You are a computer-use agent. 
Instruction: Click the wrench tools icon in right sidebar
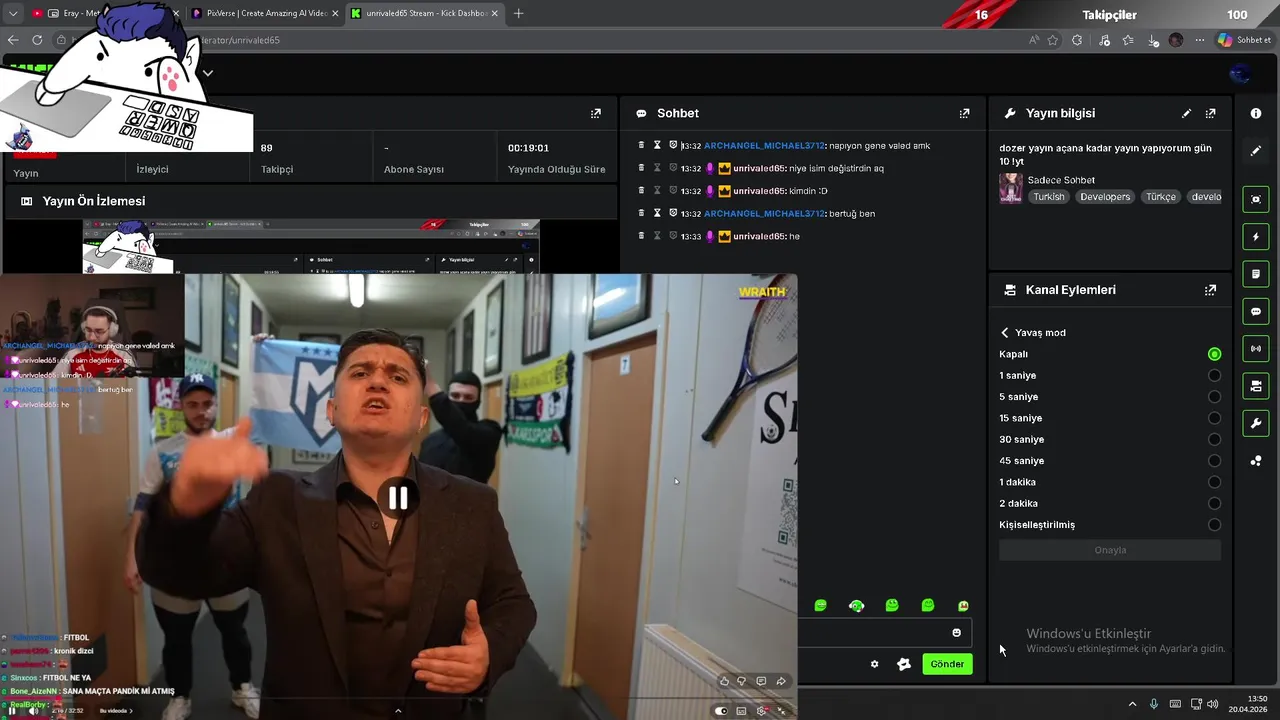pos(1256,423)
